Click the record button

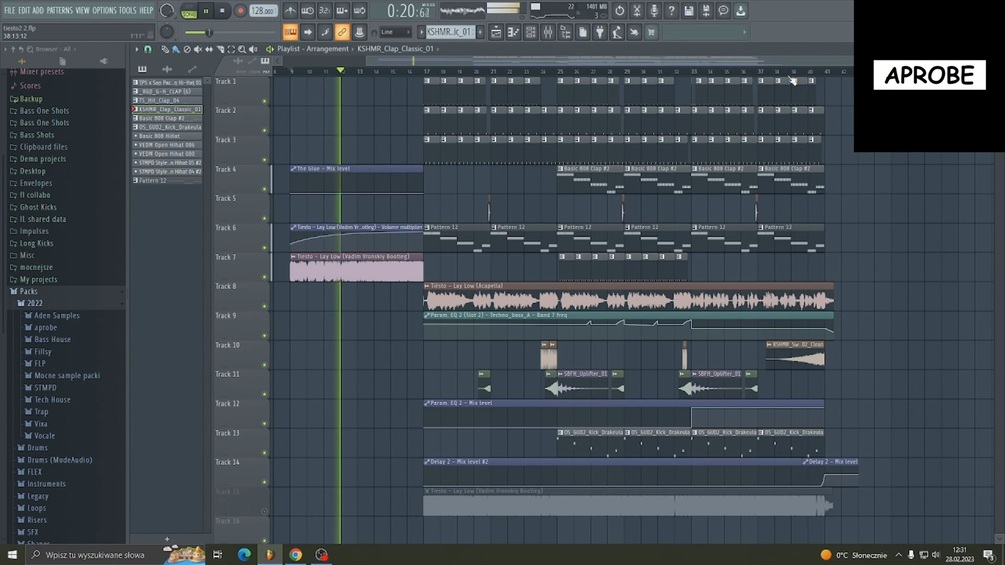point(240,11)
